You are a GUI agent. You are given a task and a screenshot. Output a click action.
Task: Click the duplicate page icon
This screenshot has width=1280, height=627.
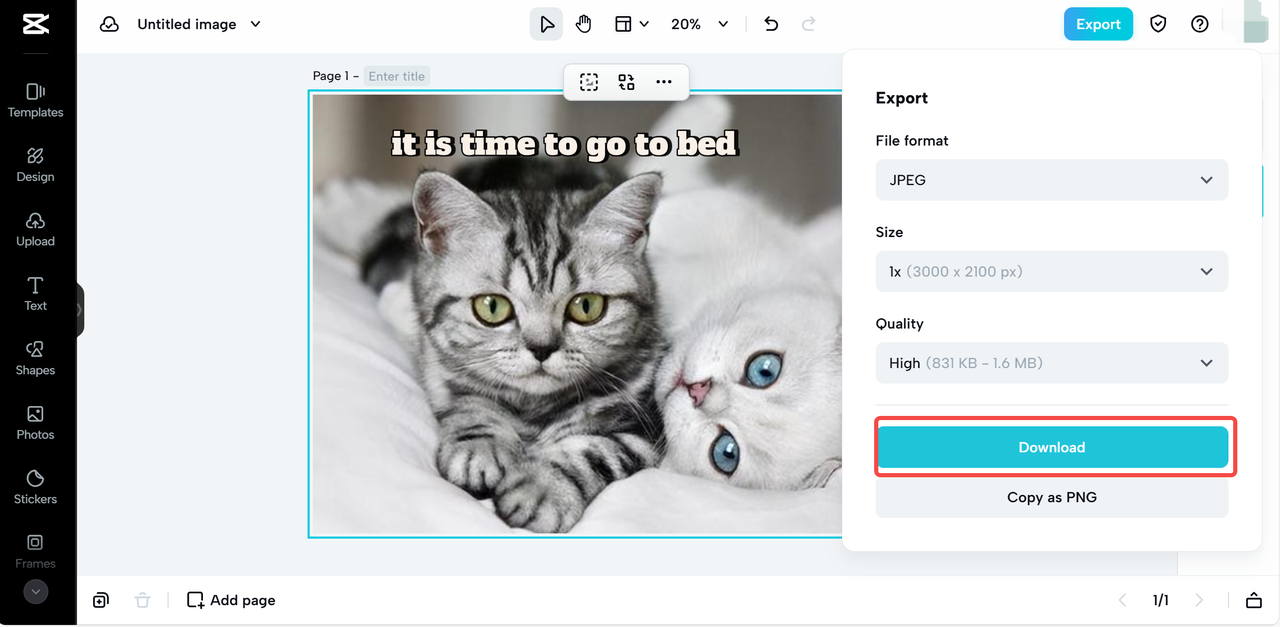101,600
